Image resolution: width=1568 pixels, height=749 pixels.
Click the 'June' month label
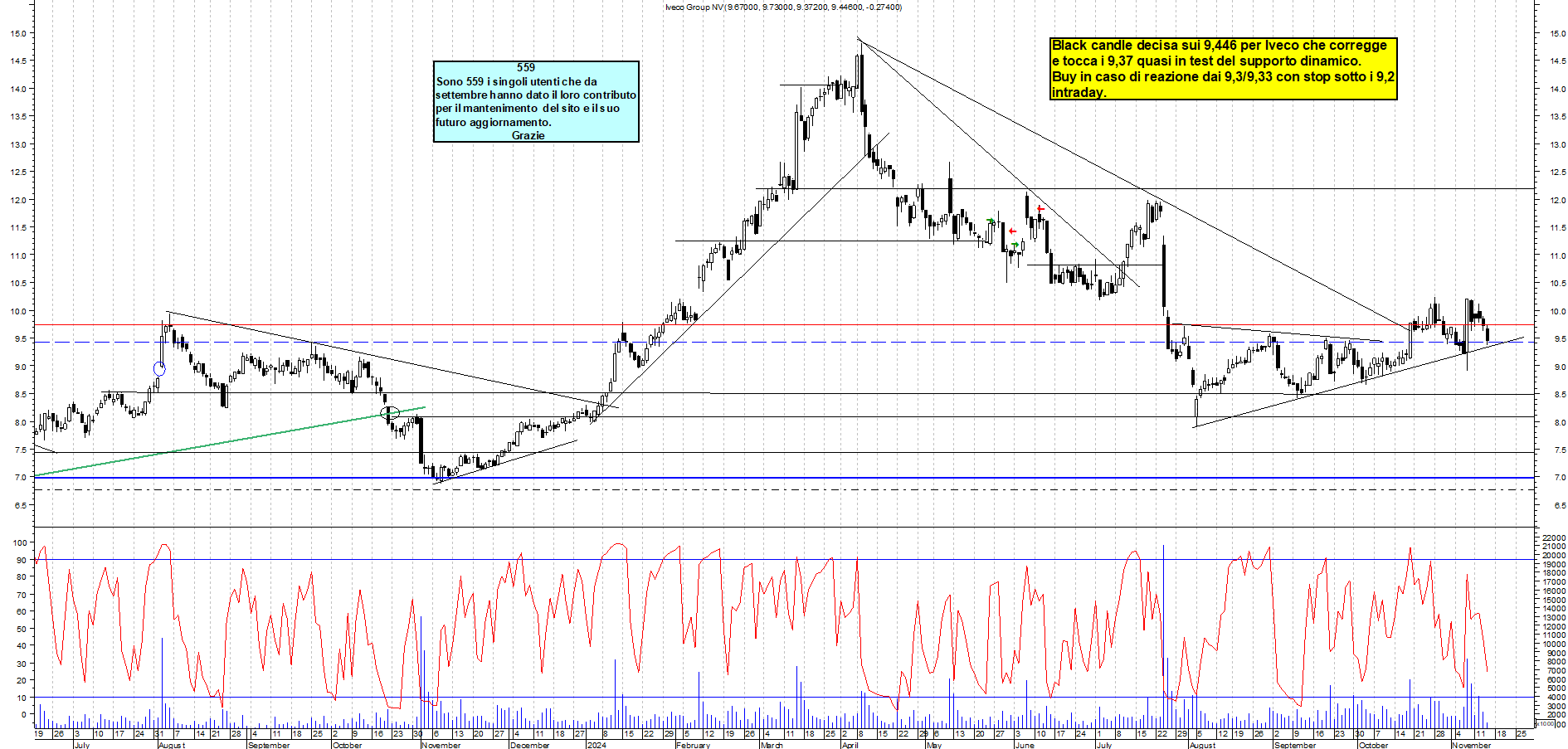[x=1025, y=745]
